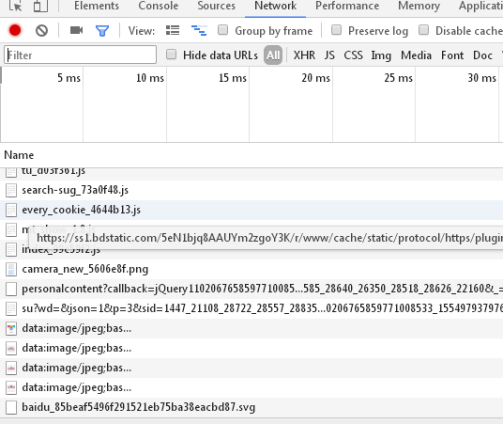Viewport: 504px width, 424px height.
Task: Select the inspect element cursor icon
Action: coord(15,6)
